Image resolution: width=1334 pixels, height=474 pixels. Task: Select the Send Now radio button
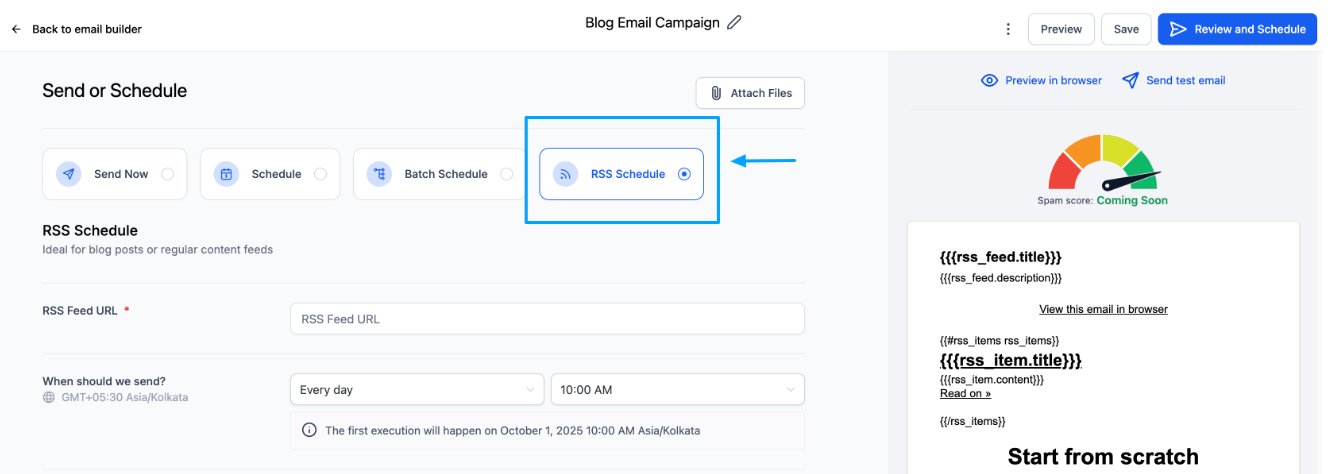pos(167,174)
